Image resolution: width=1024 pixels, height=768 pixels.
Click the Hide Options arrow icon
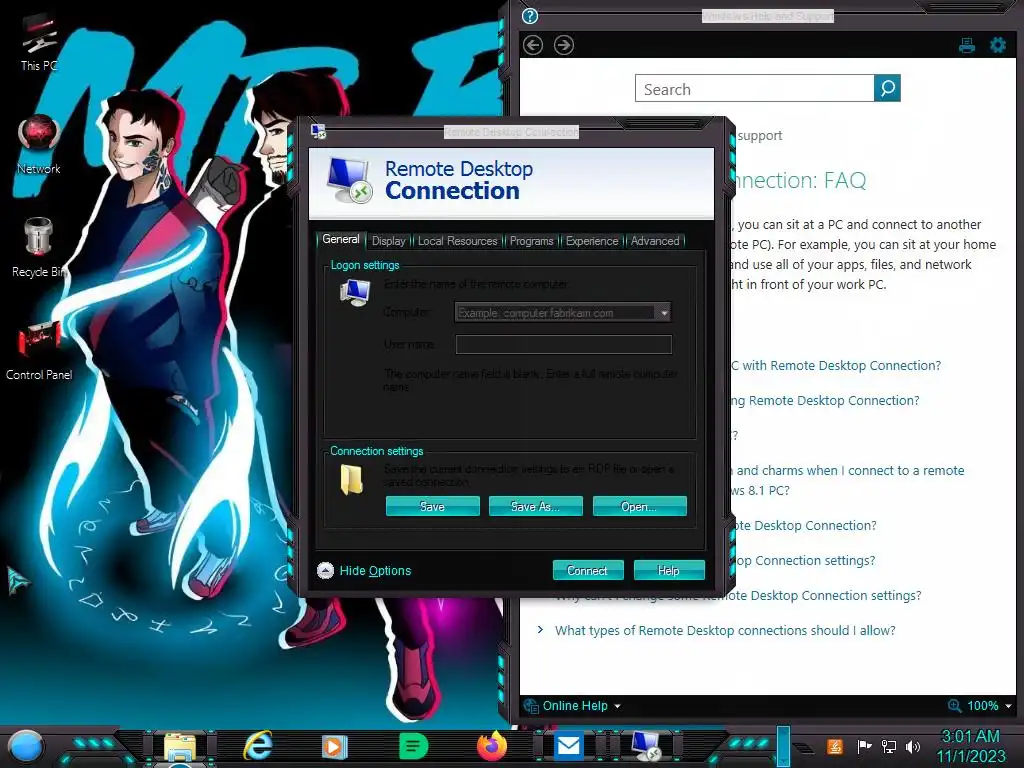pyautogui.click(x=325, y=571)
